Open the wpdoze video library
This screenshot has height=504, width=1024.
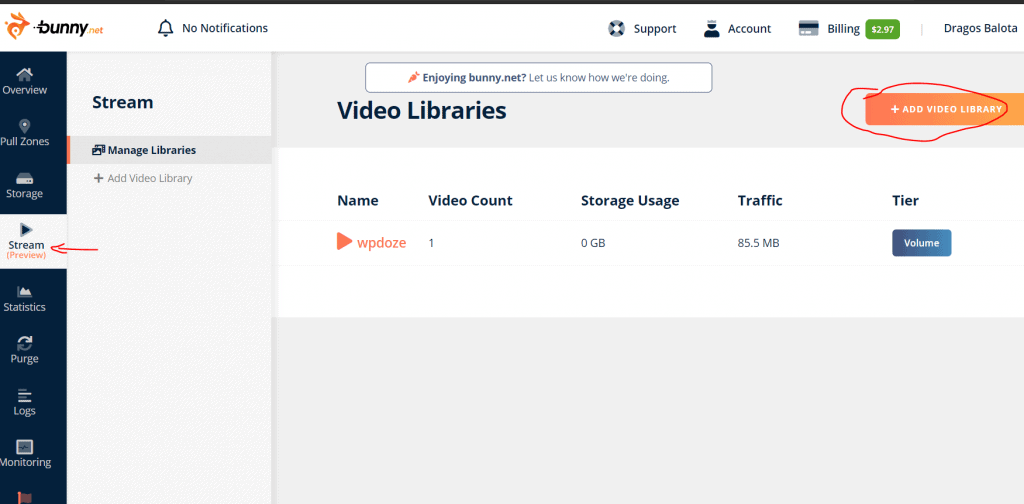click(x=380, y=242)
